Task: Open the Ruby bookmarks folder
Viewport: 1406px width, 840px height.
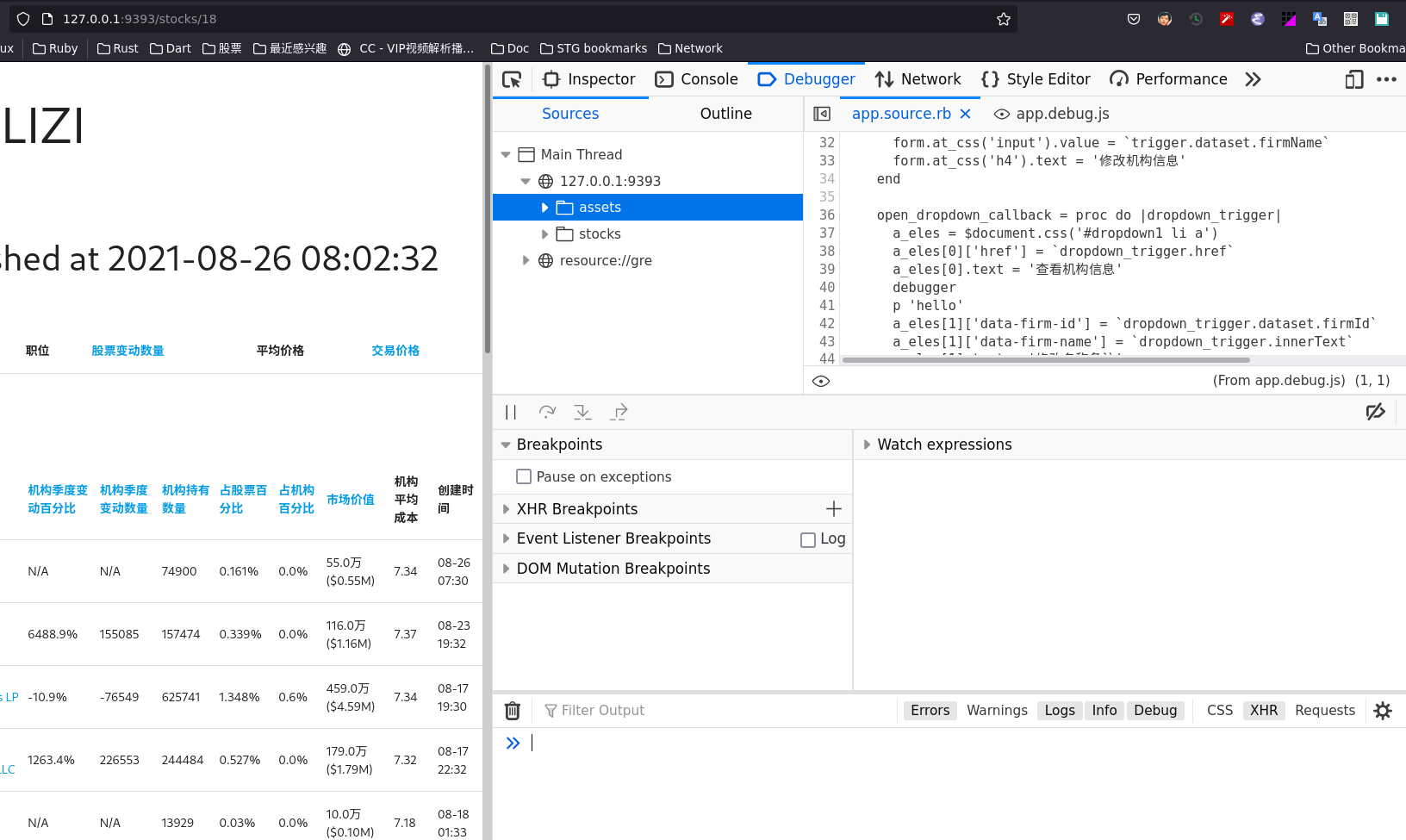Action: coord(55,48)
